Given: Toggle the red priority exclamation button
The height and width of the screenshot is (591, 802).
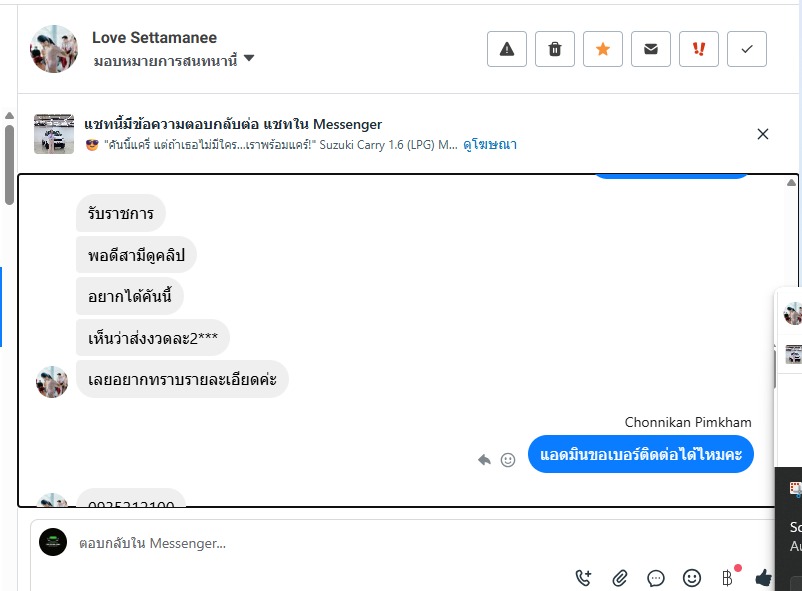Looking at the screenshot, I should pyautogui.click(x=699, y=49).
